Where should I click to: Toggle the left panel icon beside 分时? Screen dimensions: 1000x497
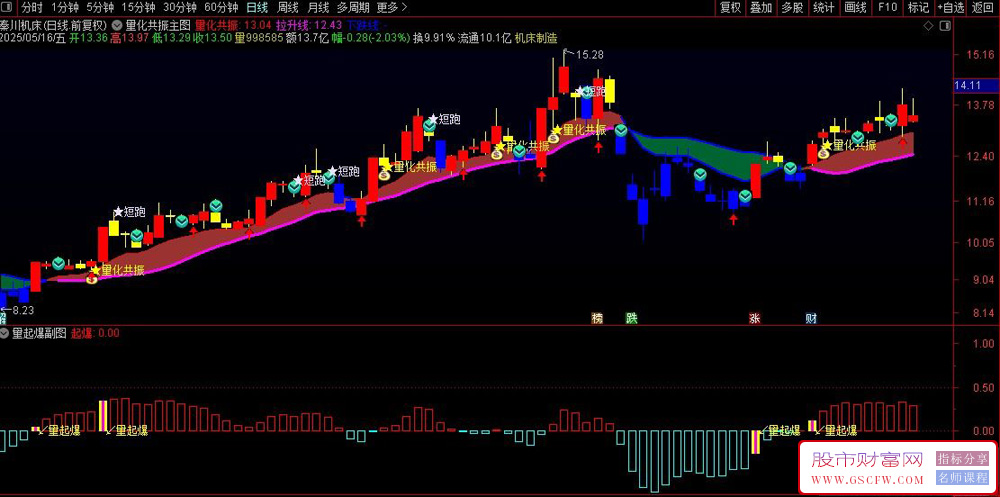(x=6, y=8)
